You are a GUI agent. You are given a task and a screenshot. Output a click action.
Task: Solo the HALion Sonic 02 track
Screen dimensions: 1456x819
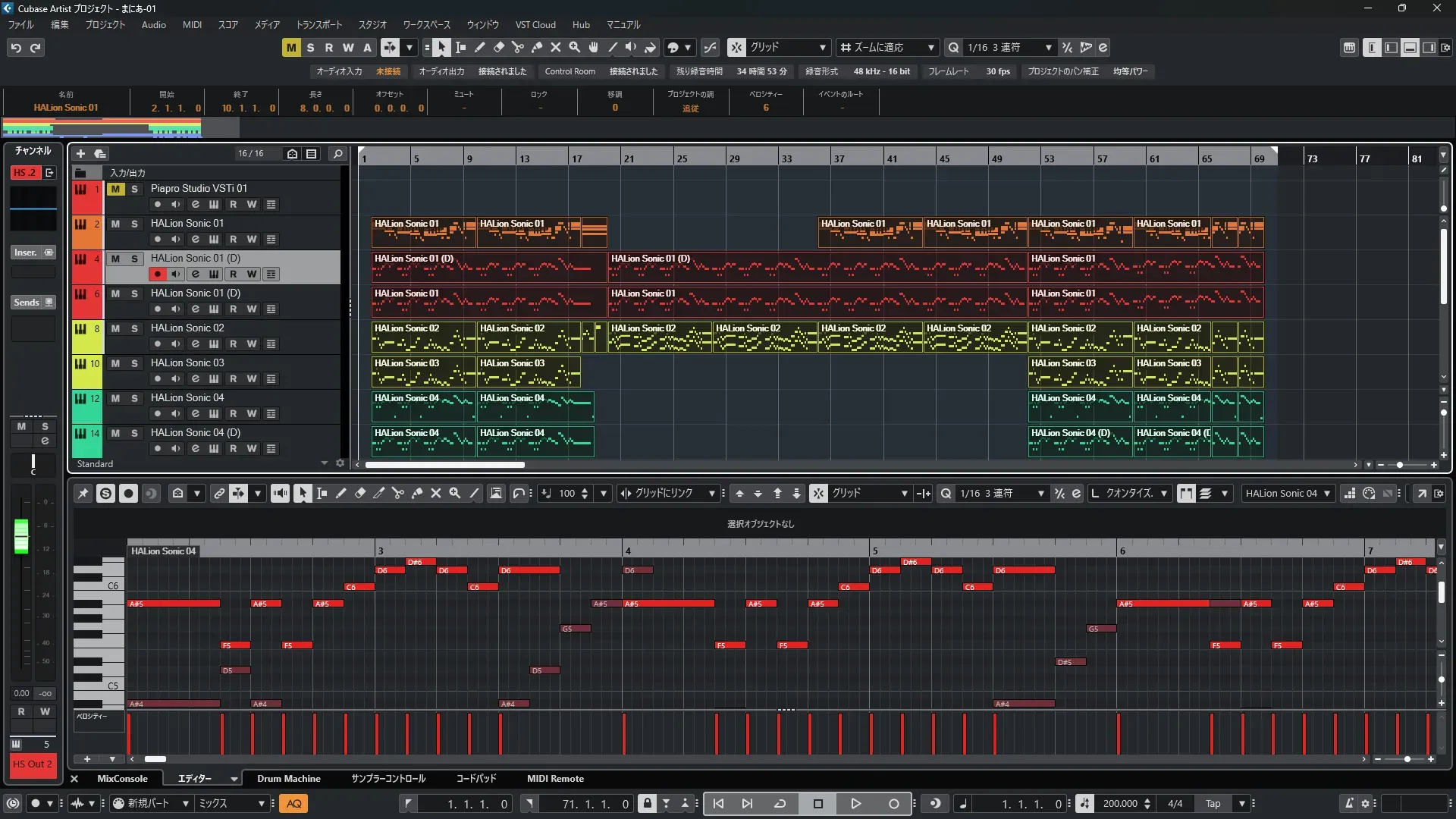point(134,328)
